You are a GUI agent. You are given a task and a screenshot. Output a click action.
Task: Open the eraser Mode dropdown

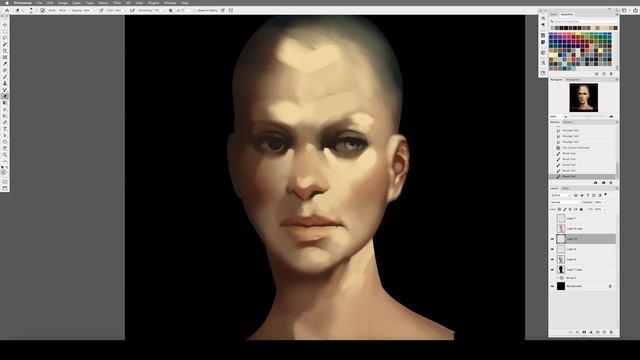64,10
